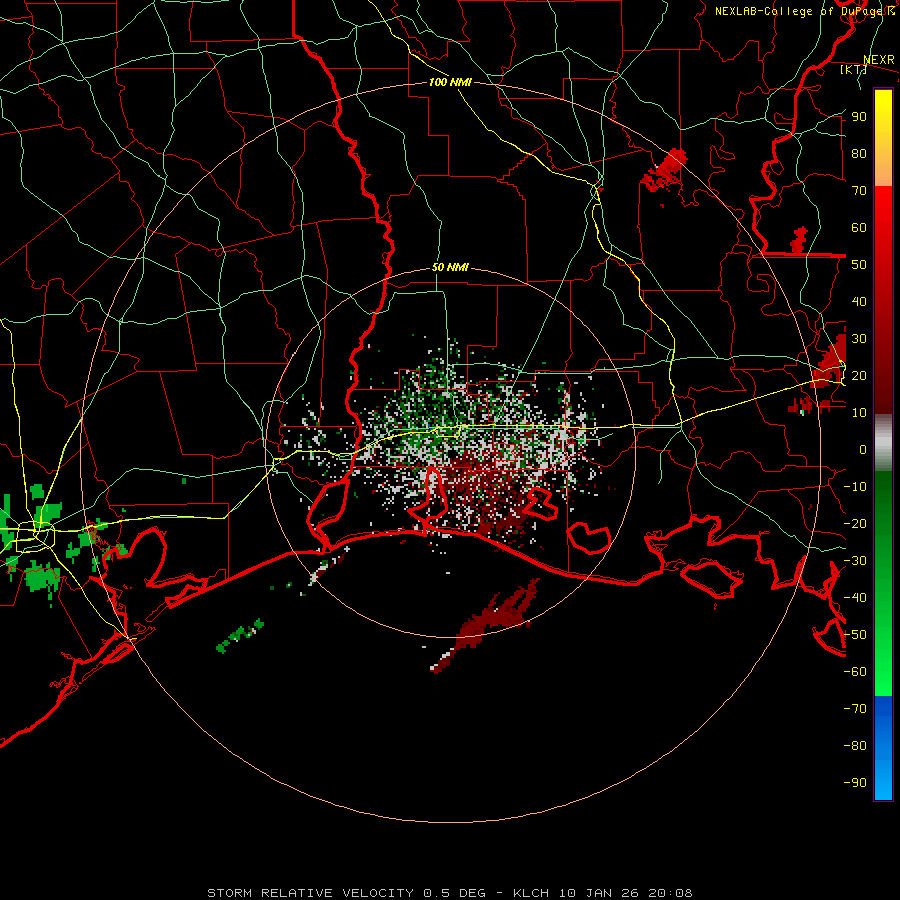Select the -10 value on velocity scale

[x=855, y=487]
